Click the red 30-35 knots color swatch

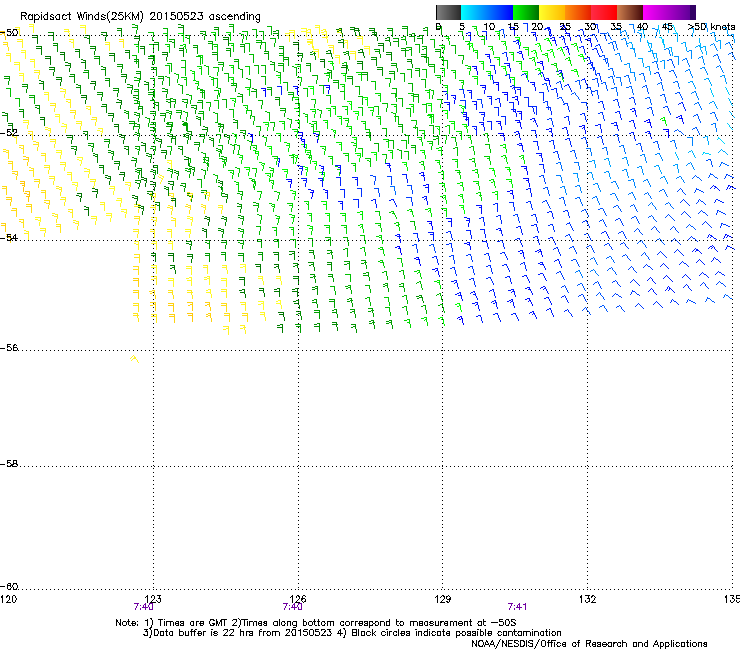604,12
